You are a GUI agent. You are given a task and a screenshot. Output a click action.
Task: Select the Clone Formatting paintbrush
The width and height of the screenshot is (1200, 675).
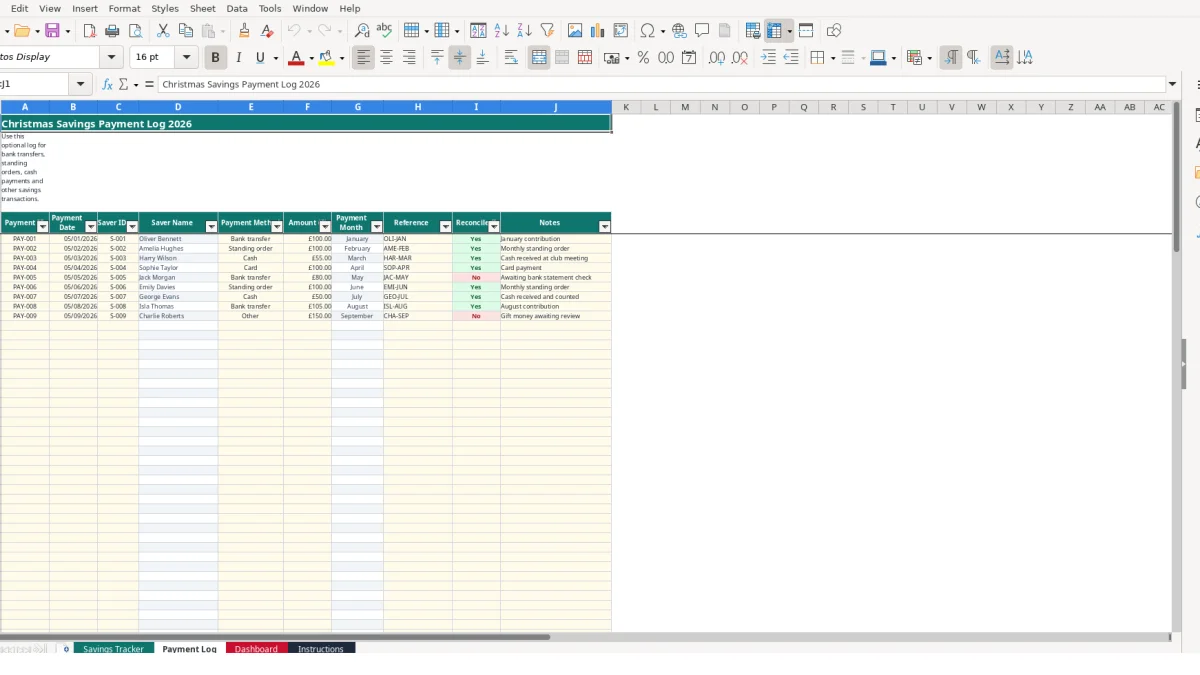244,31
